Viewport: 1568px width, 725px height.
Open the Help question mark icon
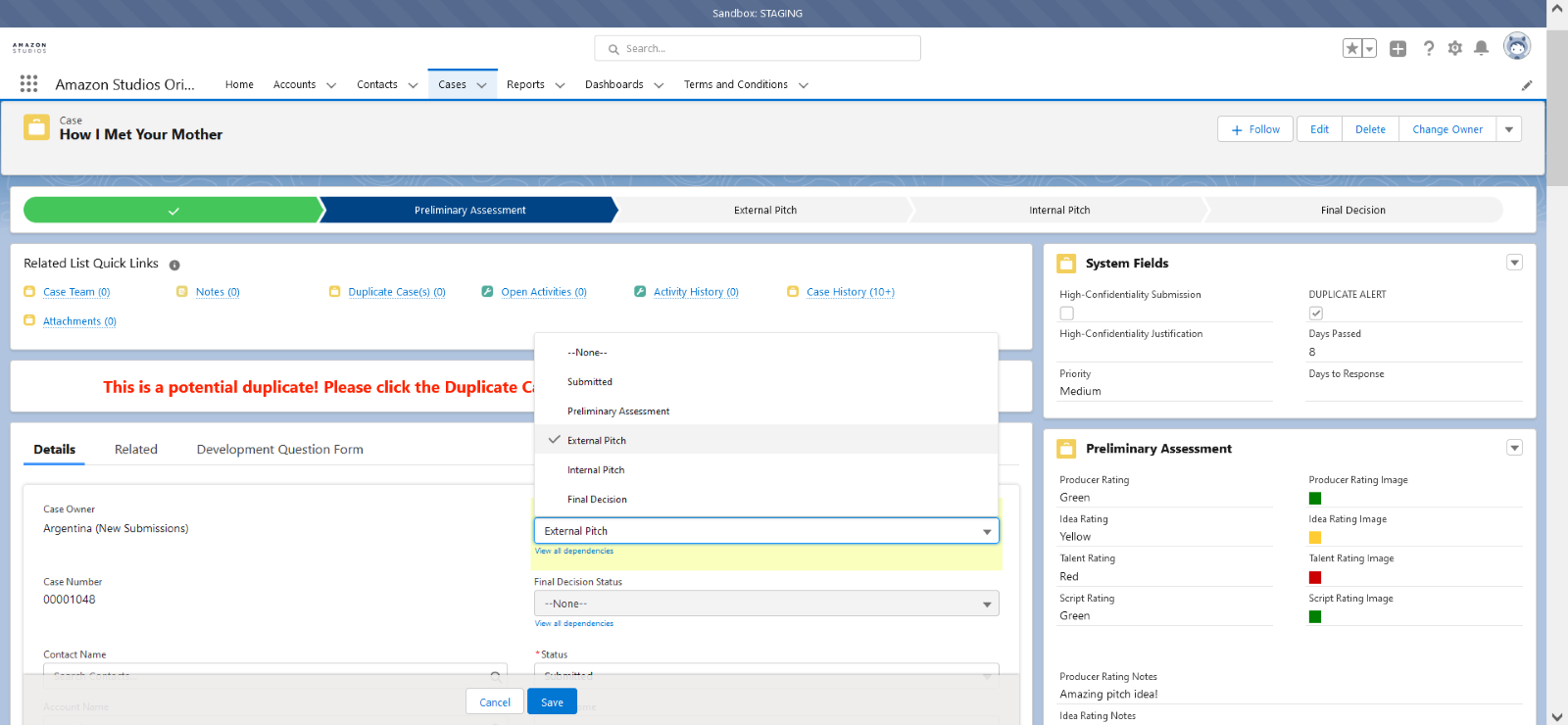tap(1429, 48)
